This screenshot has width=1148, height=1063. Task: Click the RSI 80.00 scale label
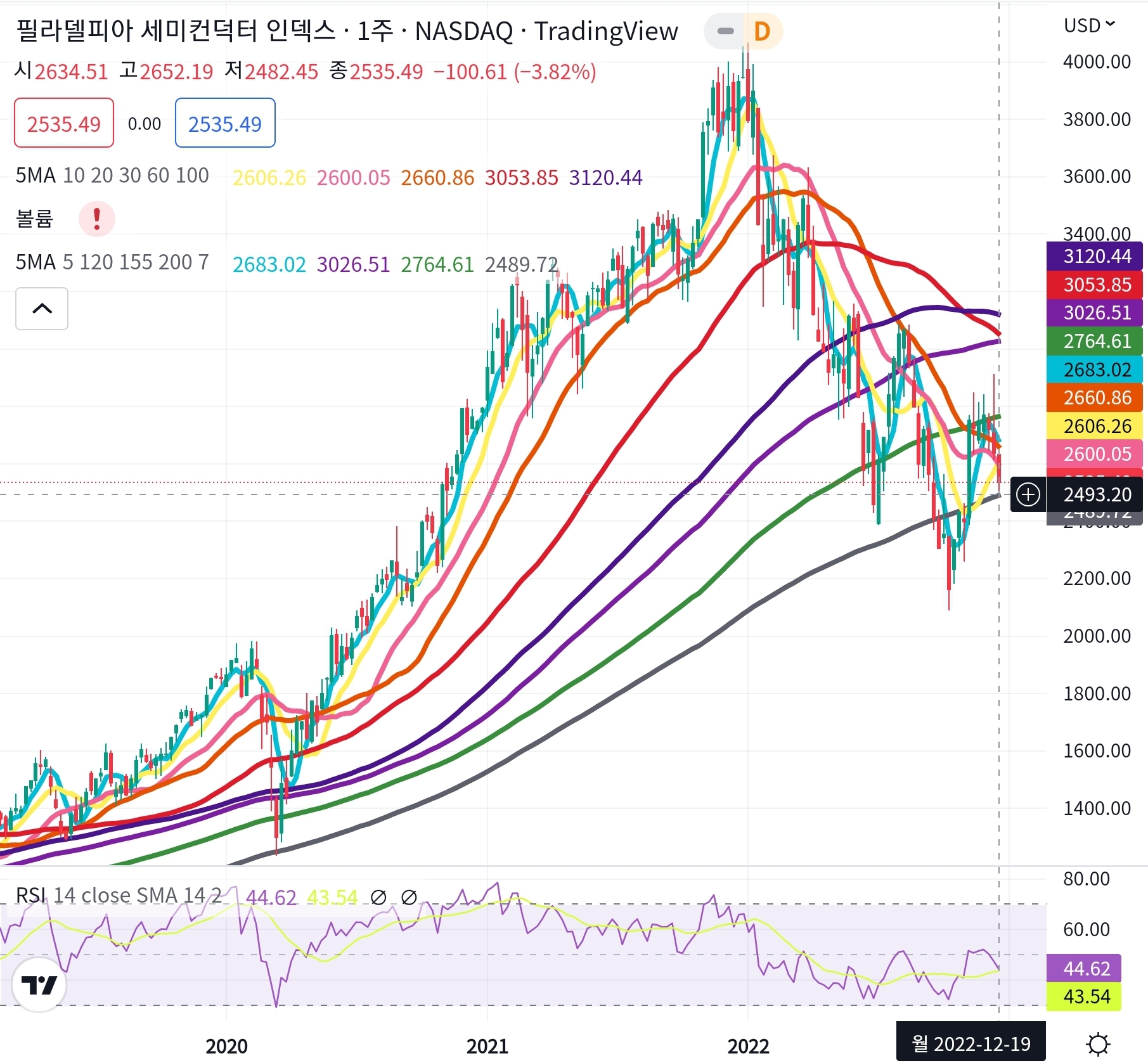1087,879
